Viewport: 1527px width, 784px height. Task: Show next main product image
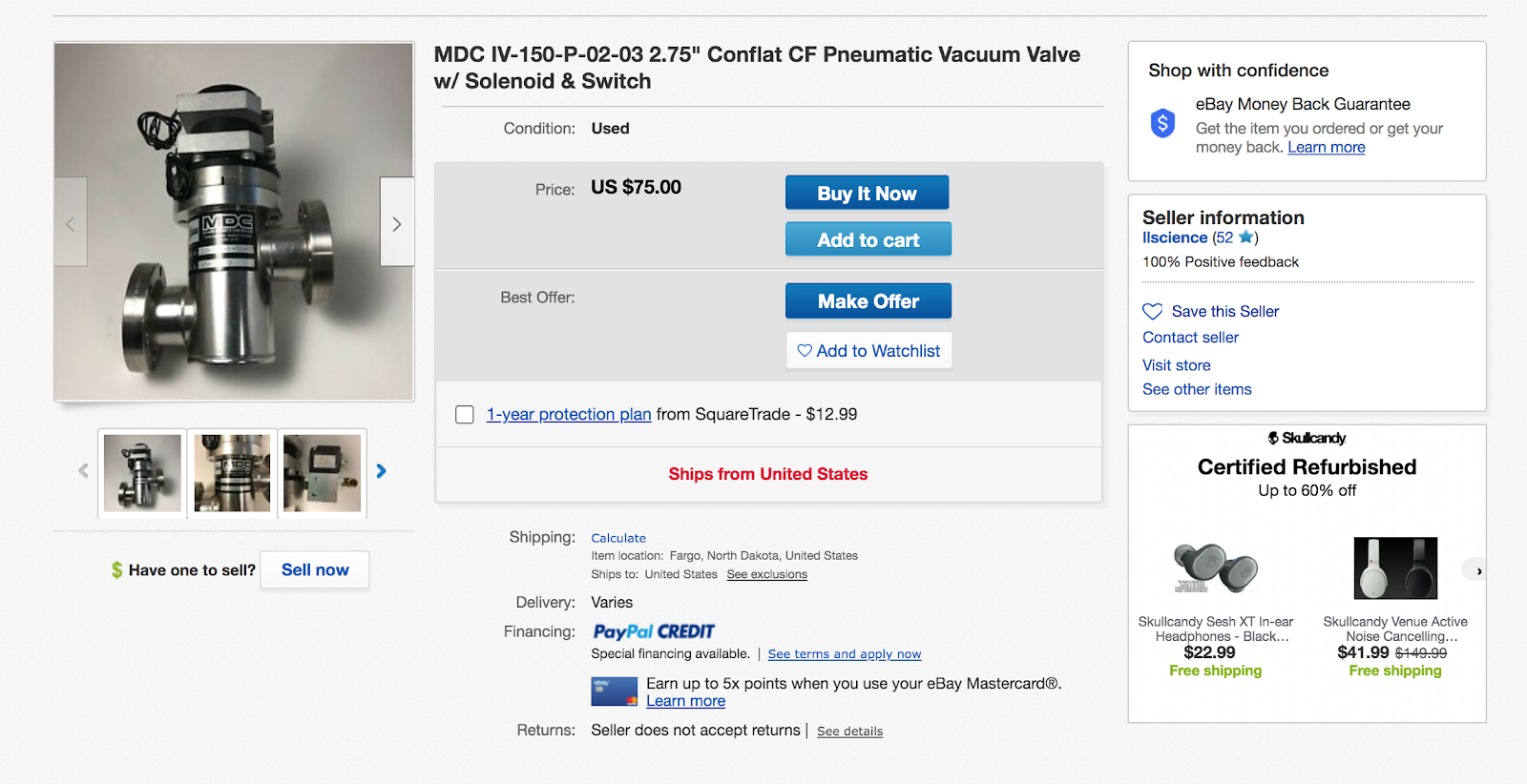[397, 223]
